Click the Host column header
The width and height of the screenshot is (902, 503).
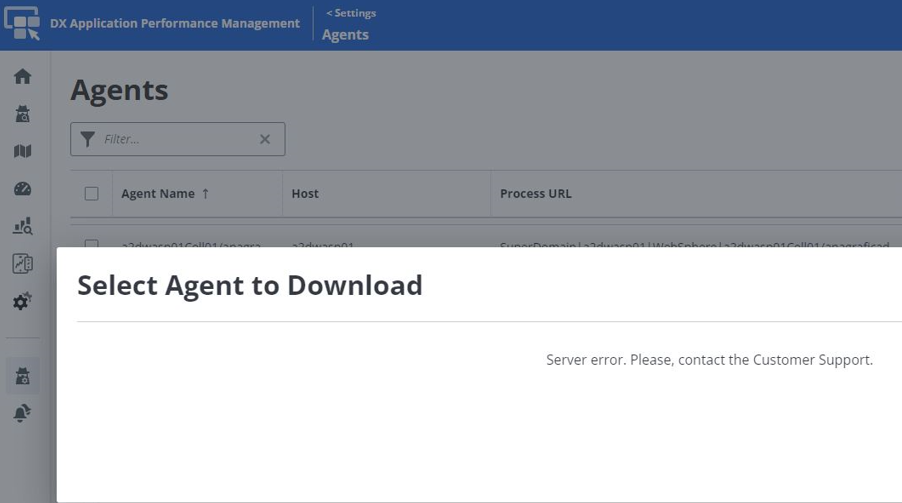305,194
